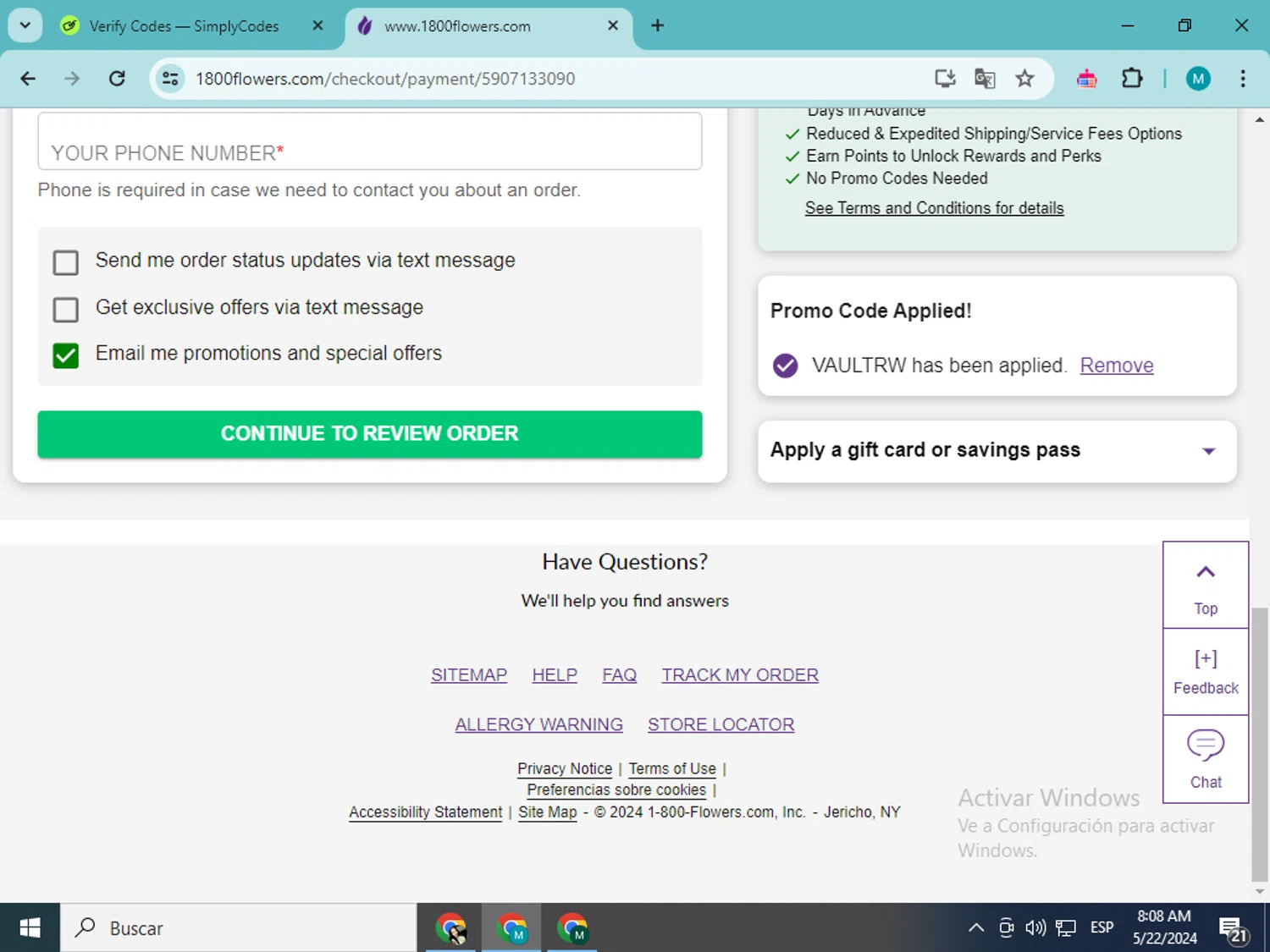Screen dimensions: 1270x952
Task: Click the Meet Now tray icon
Action: (x=1006, y=928)
